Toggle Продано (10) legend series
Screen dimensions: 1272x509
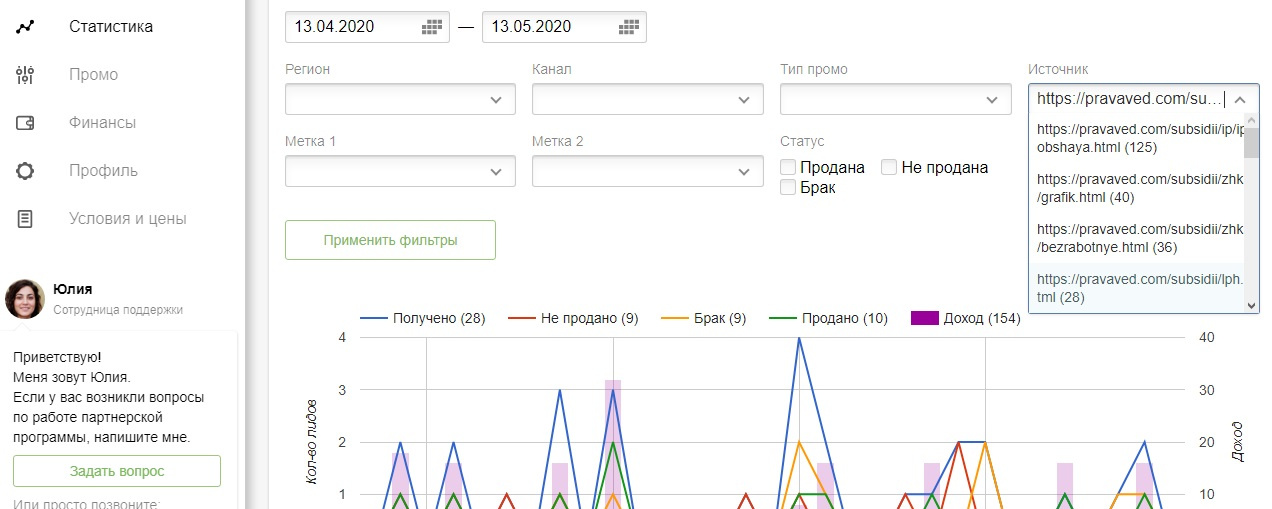tap(828, 318)
